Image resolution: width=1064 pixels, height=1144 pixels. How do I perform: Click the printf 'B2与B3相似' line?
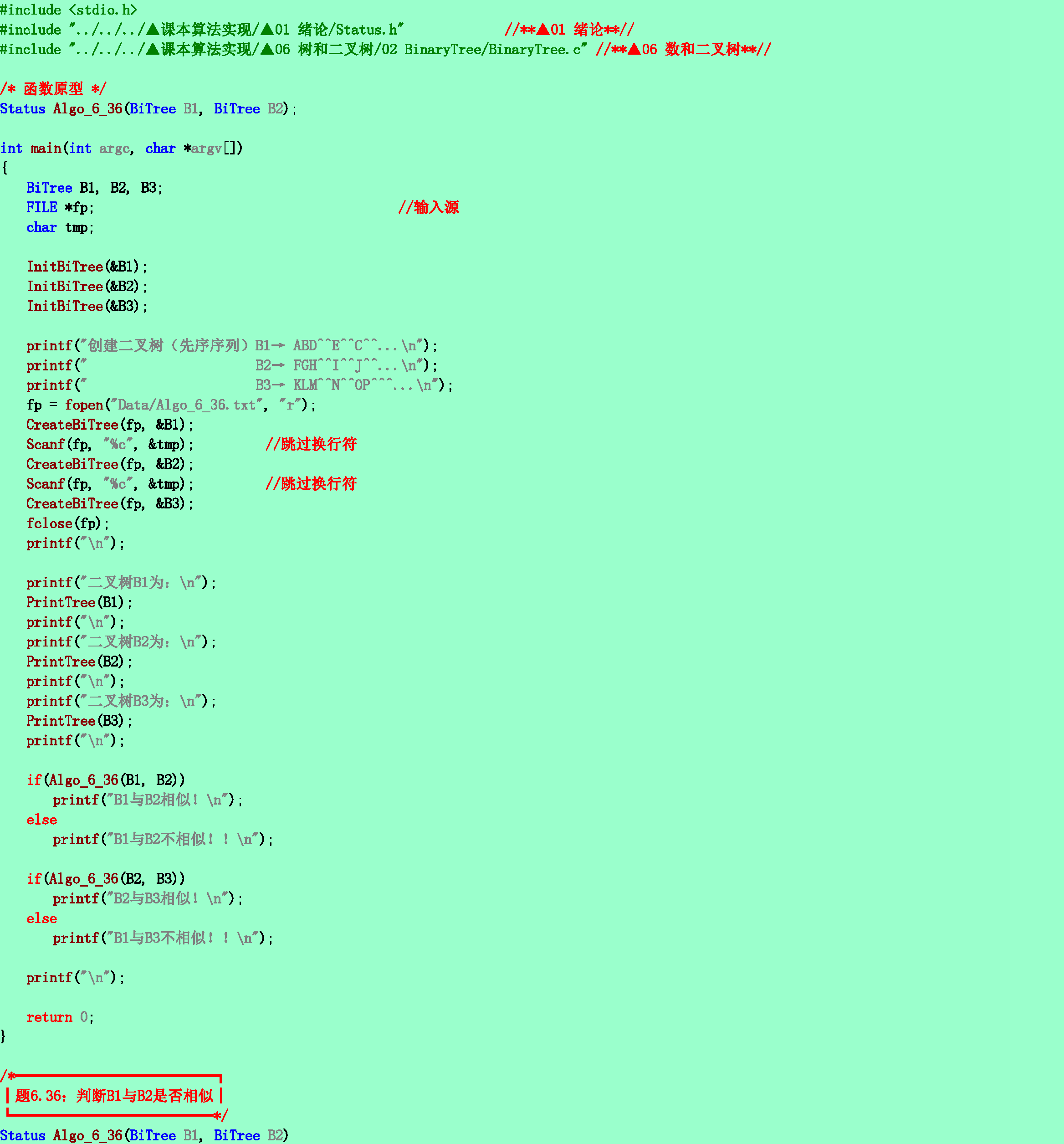point(148,899)
